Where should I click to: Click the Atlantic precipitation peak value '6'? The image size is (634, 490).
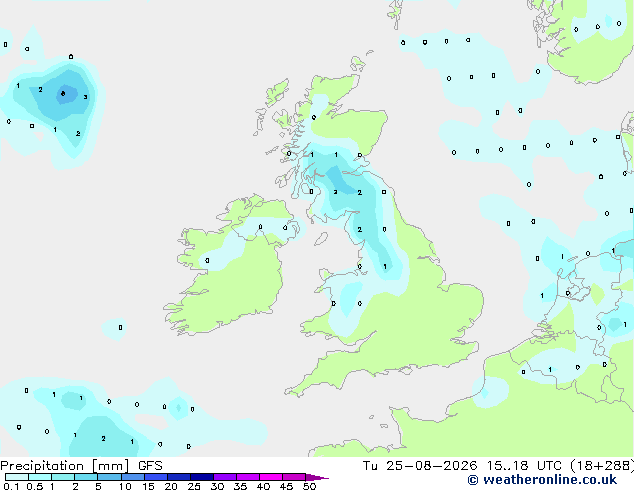pyautogui.click(x=63, y=94)
